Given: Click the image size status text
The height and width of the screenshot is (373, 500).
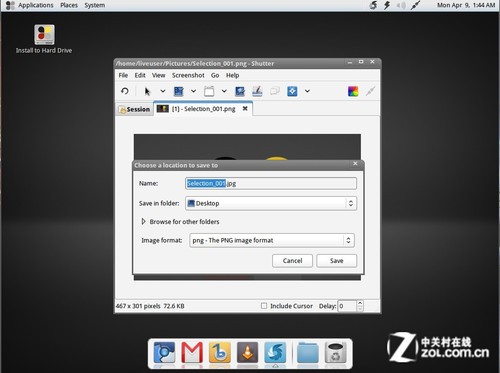Looking at the screenshot, I should pos(150,306).
